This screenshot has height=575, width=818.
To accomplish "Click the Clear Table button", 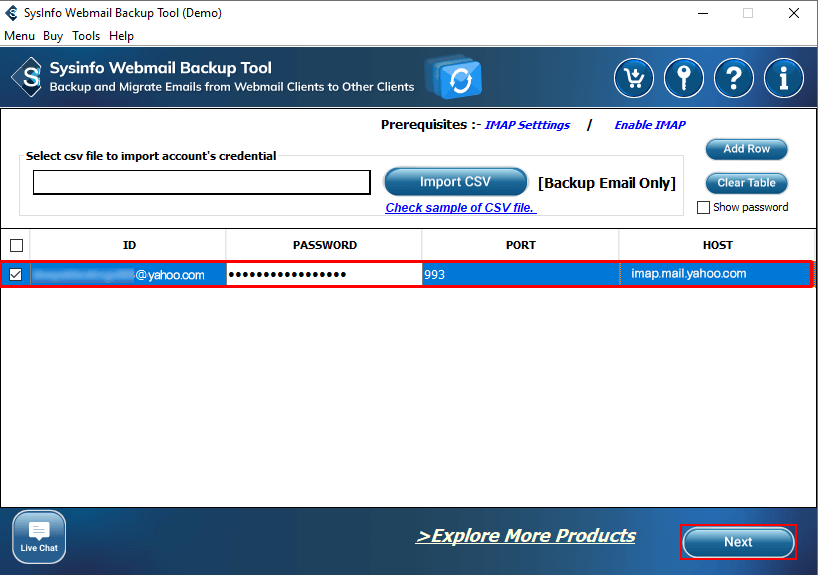I will click(747, 183).
